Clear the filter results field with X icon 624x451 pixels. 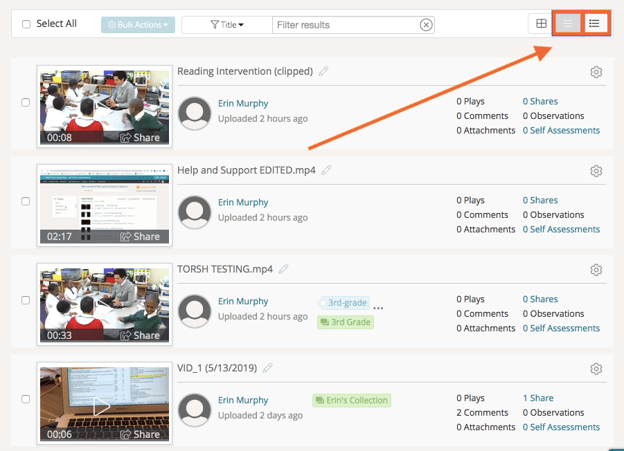coord(427,24)
